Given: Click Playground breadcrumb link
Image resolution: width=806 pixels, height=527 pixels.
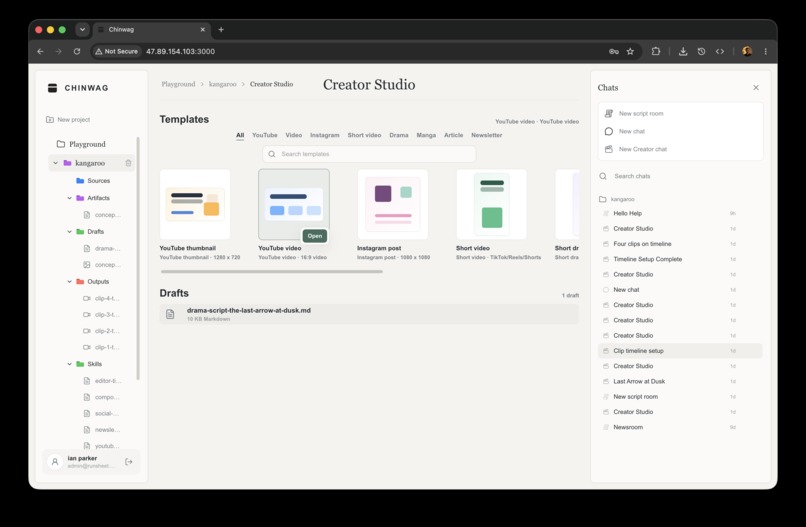Looking at the screenshot, I should (x=178, y=84).
